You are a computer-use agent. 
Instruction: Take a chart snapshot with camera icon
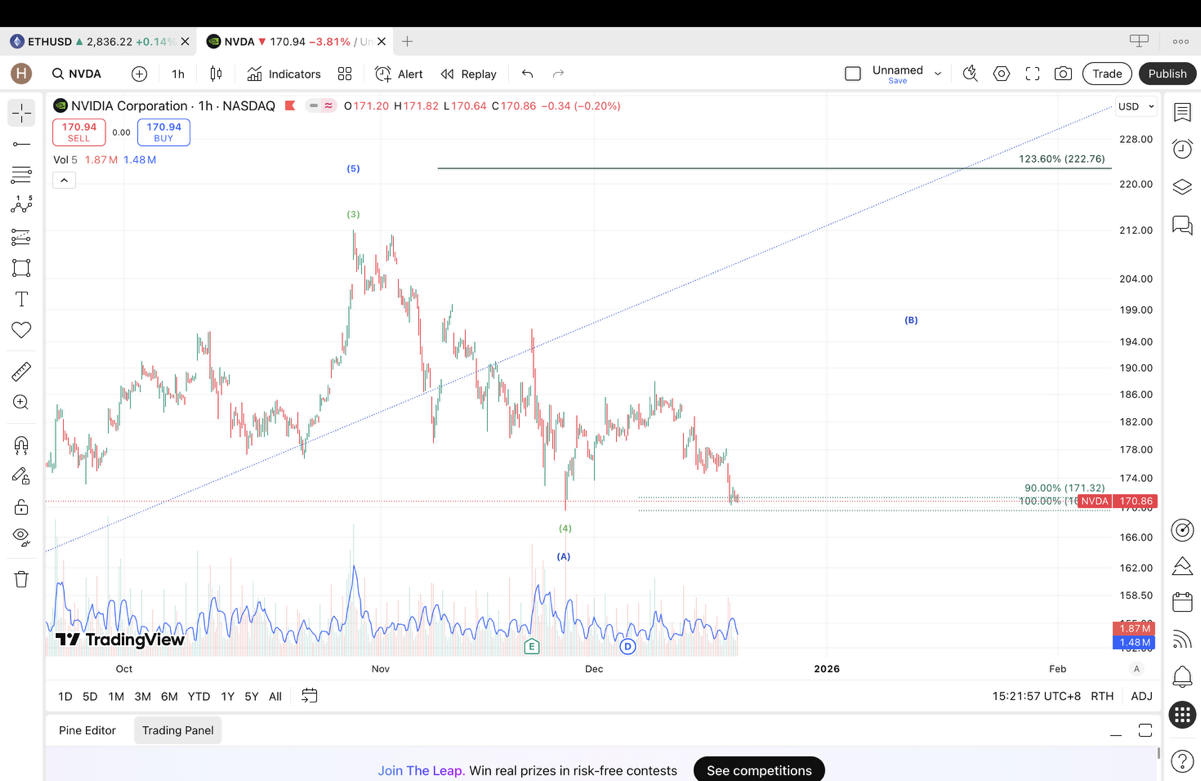click(1063, 74)
